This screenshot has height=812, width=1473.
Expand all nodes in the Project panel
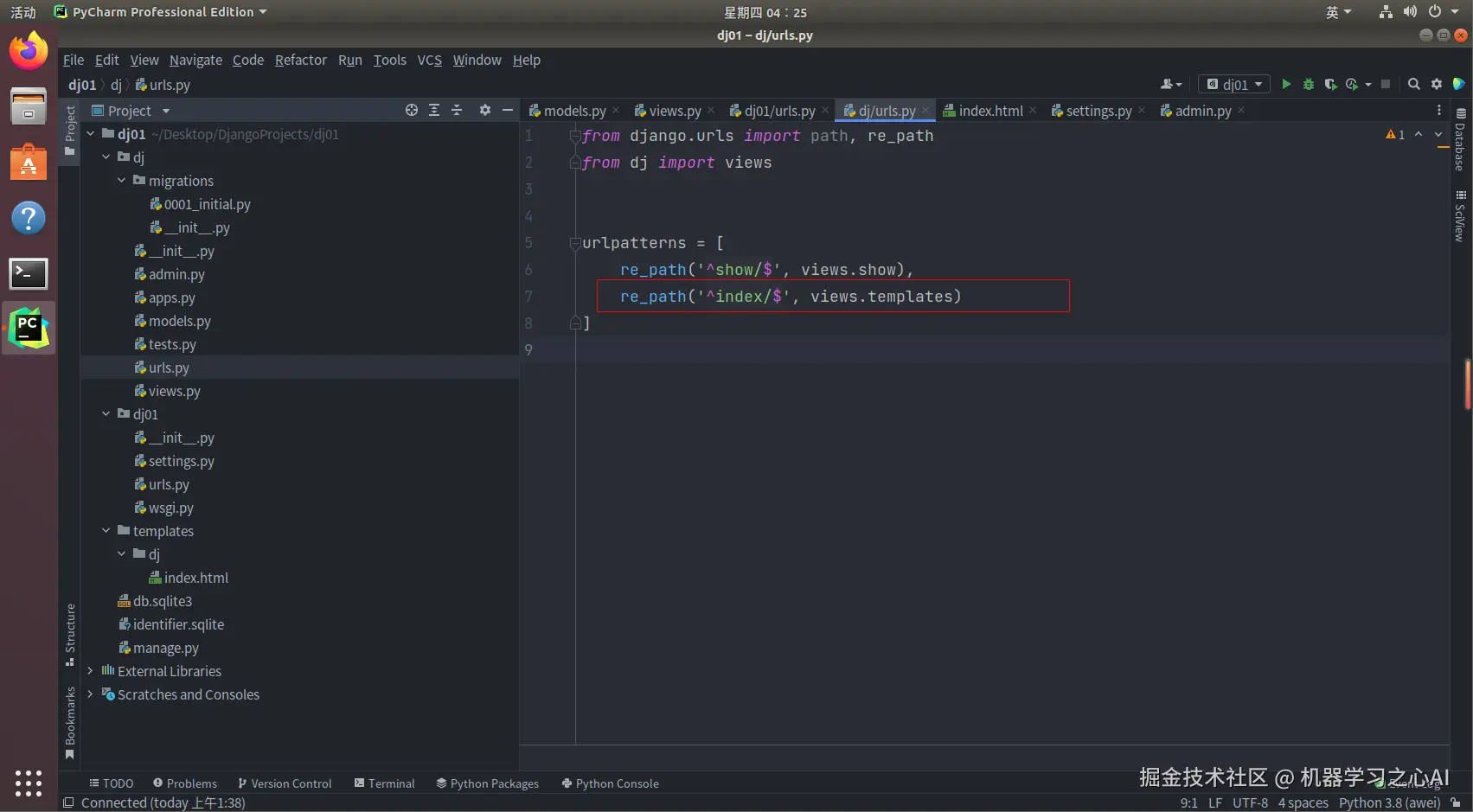434,110
